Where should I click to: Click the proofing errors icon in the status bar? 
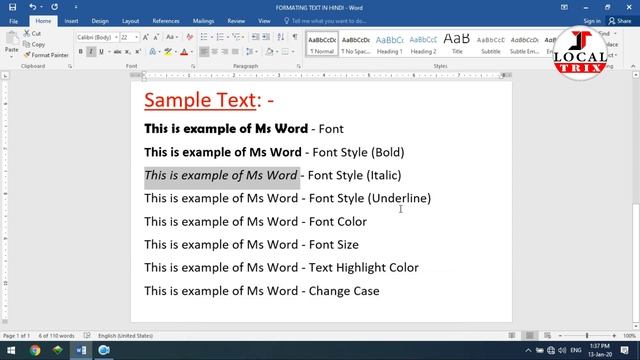[x=87, y=336]
